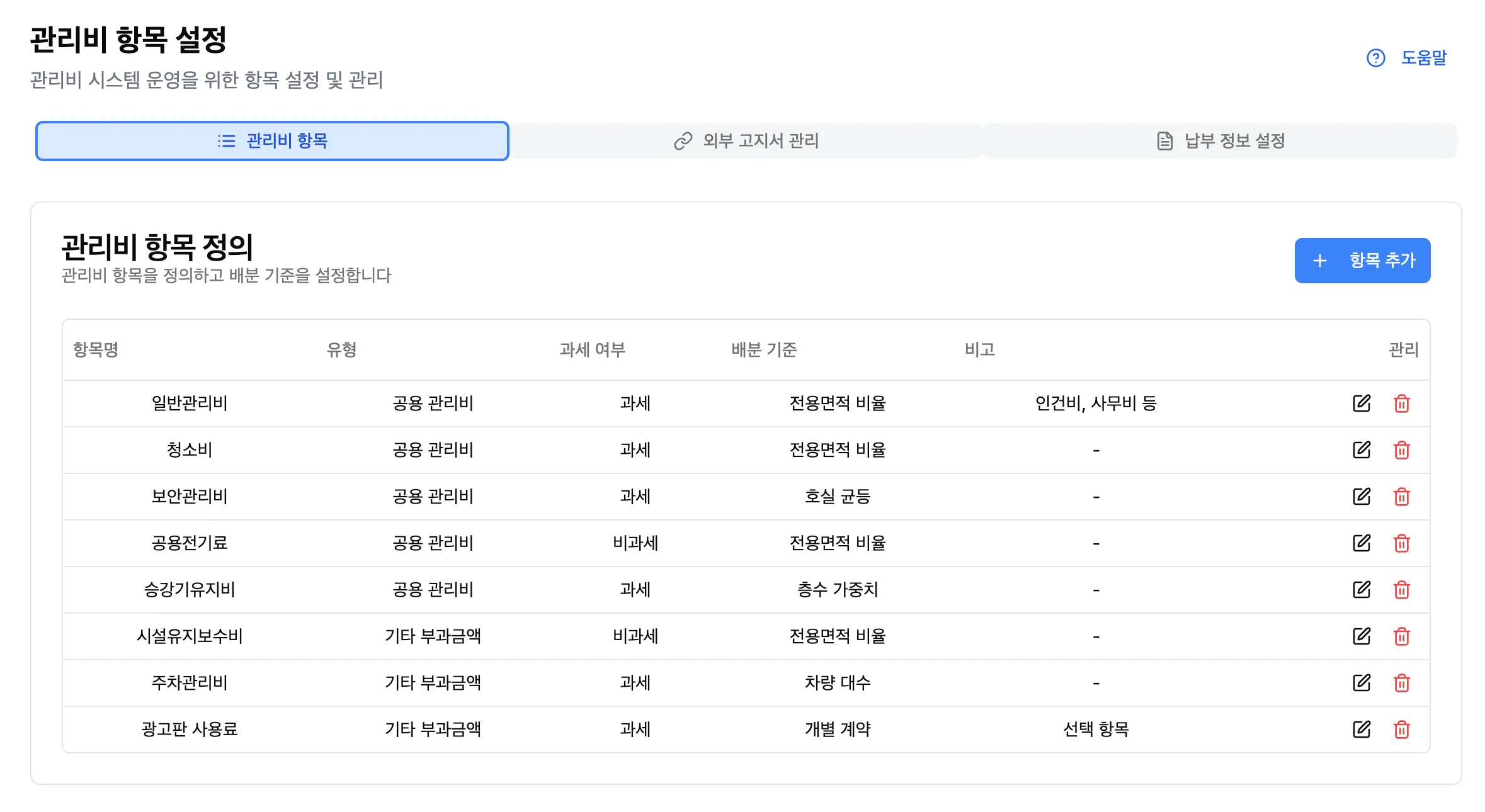Edit the 주차관리비 row
1485x812 pixels.
coord(1362,682)
